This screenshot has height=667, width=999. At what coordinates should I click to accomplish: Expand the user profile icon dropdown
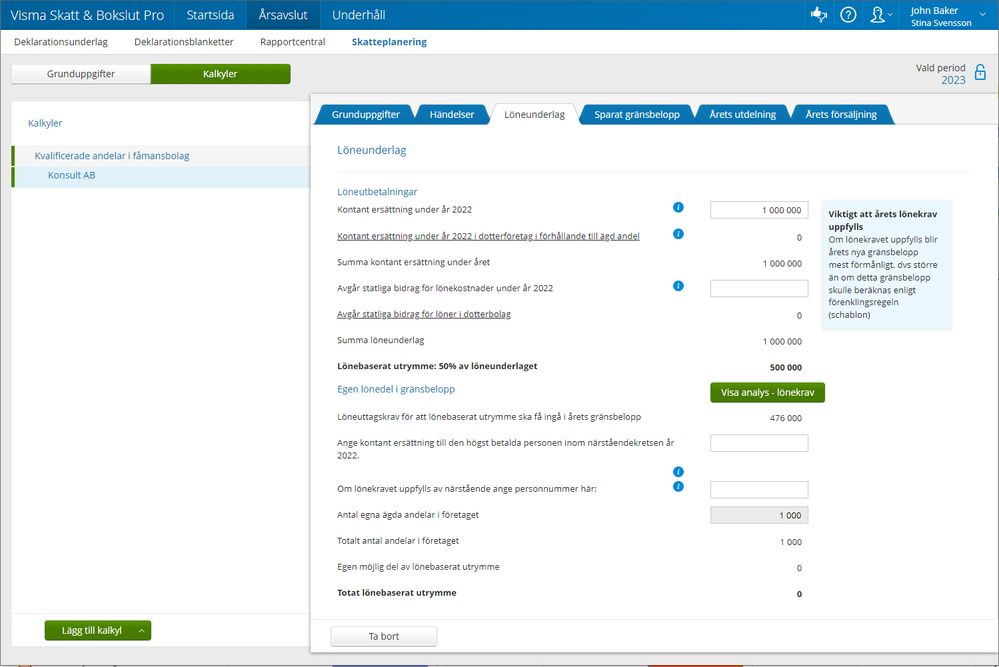pos(881,15)
